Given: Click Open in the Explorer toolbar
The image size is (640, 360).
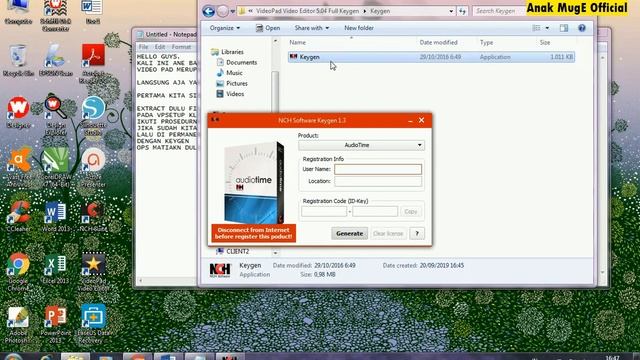Looking at the screenshot, I should coord(268,28).
